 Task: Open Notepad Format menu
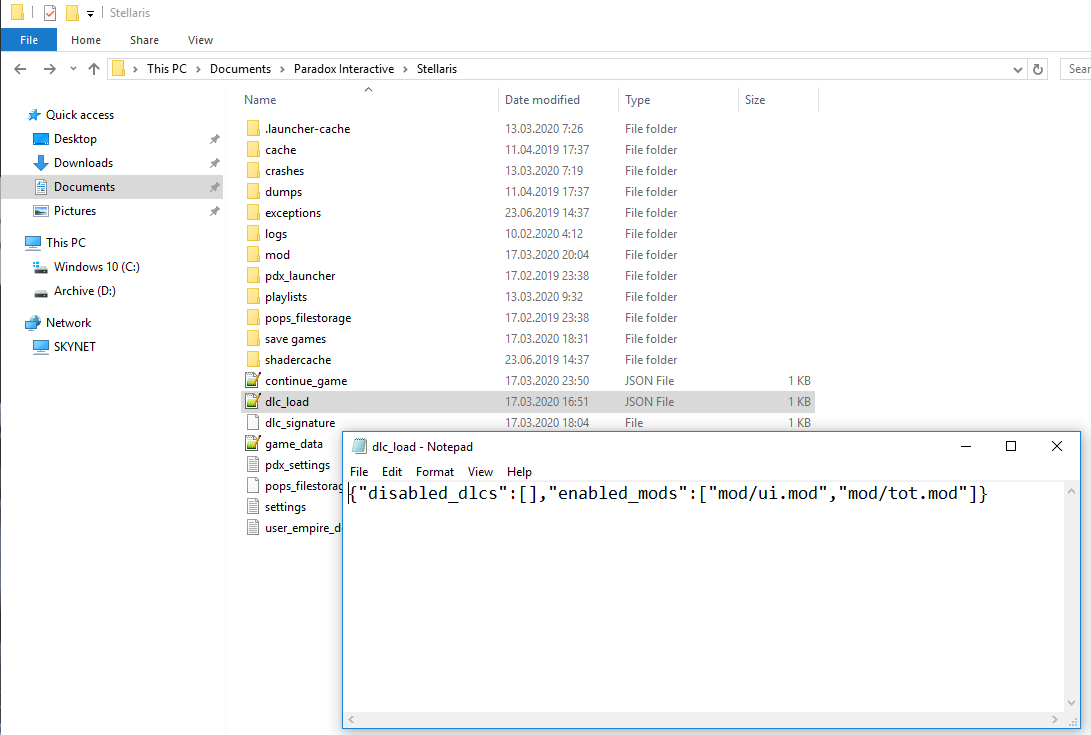pyautogui.click(x=435, y=472)
